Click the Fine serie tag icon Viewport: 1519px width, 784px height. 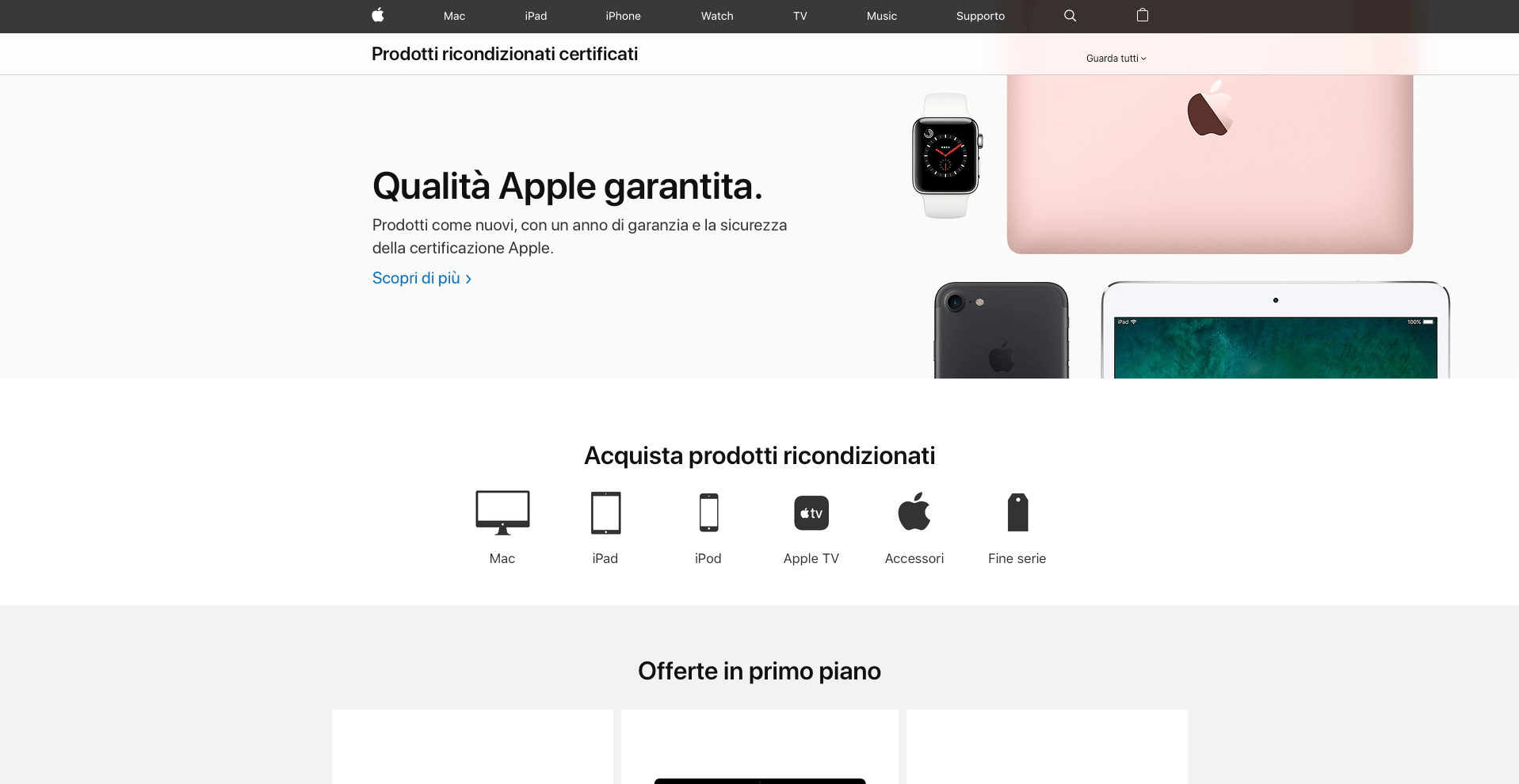click(1017, 512)
